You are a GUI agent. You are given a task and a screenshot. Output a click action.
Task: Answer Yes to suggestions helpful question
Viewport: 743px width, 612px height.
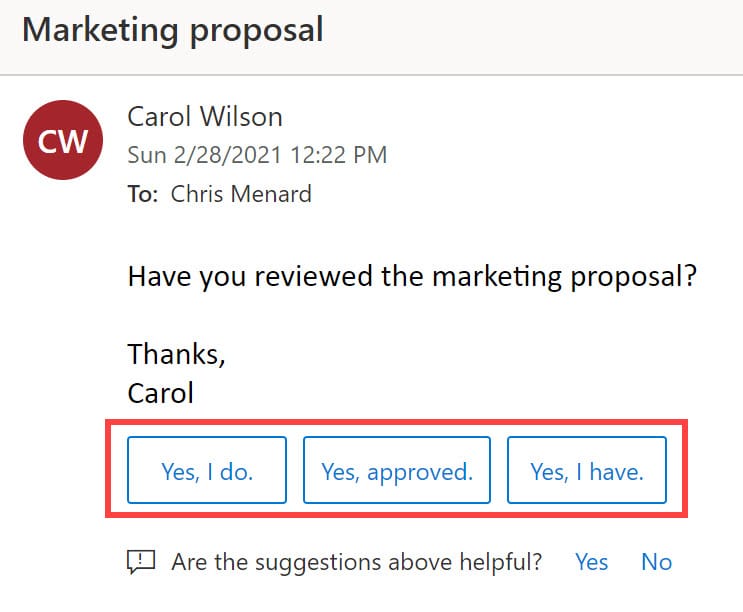[591, 562]
